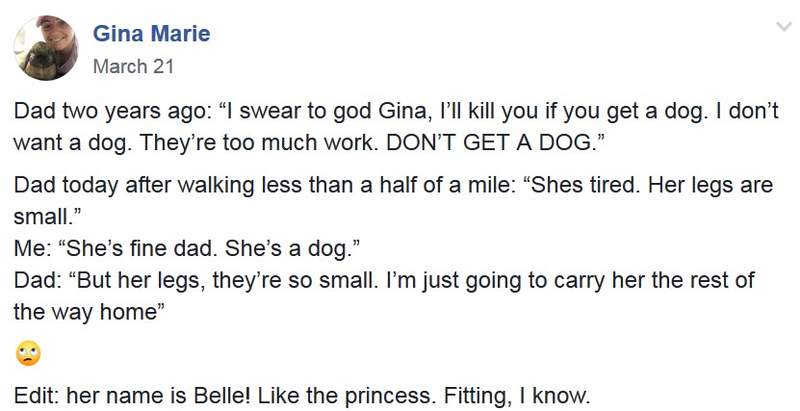Open the Gina Marie profile link
This screenshot has height=411, width=800.
coord(151,34)
